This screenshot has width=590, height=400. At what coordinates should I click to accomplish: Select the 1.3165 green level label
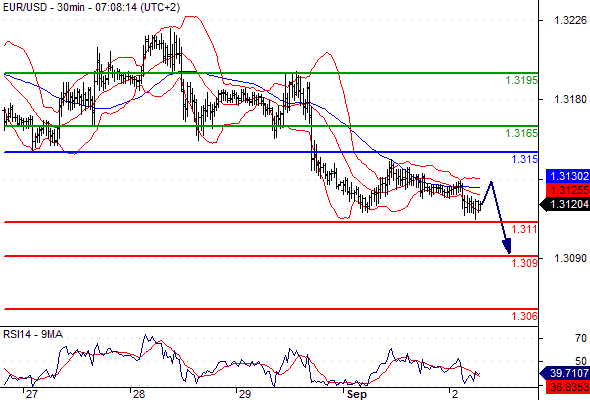[522, 133]
